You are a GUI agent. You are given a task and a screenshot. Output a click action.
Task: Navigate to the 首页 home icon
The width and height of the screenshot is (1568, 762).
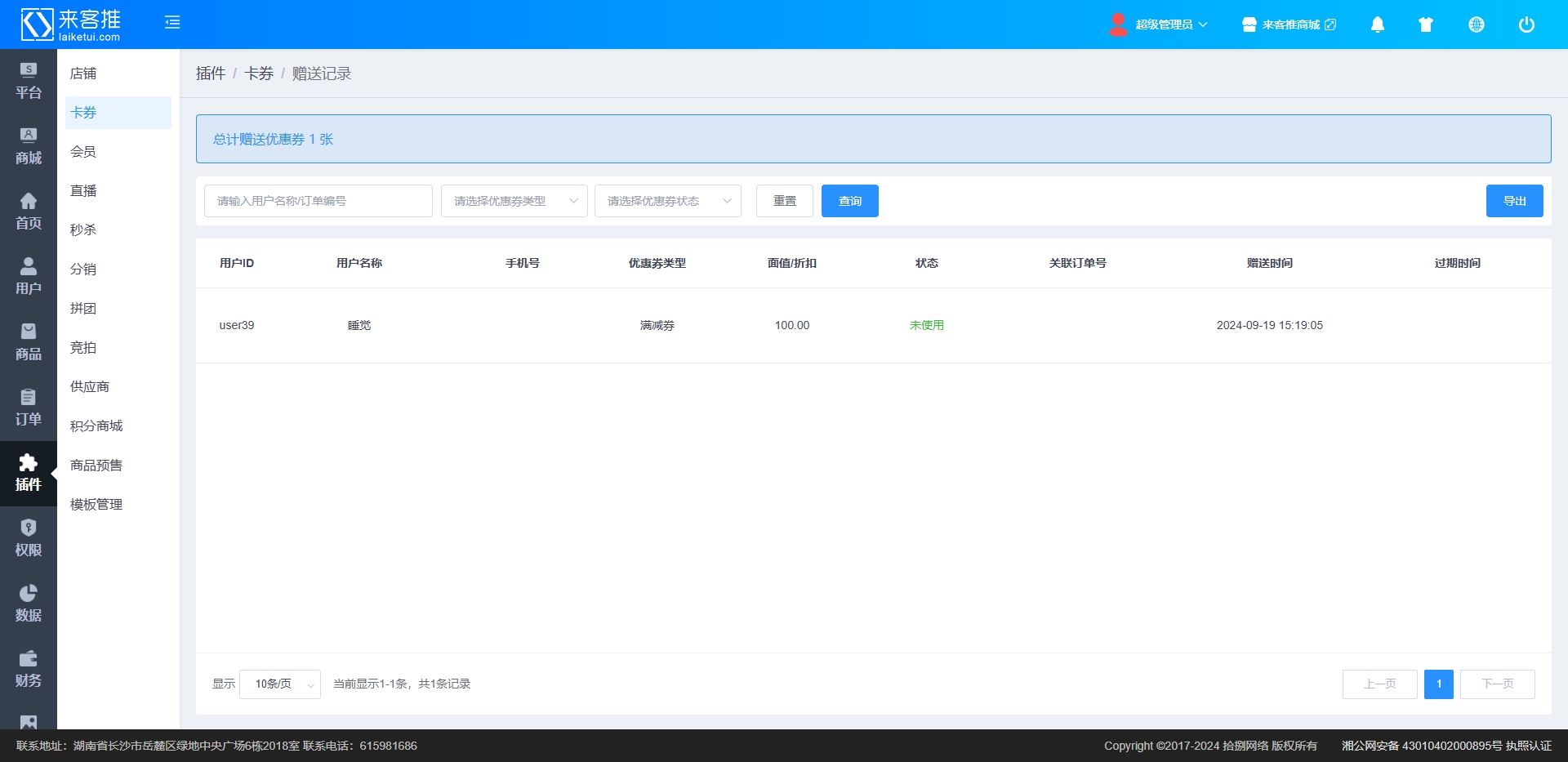pos(29,212)
